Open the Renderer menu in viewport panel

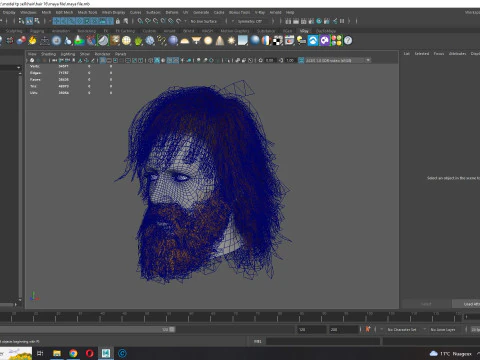pos(102,54)
